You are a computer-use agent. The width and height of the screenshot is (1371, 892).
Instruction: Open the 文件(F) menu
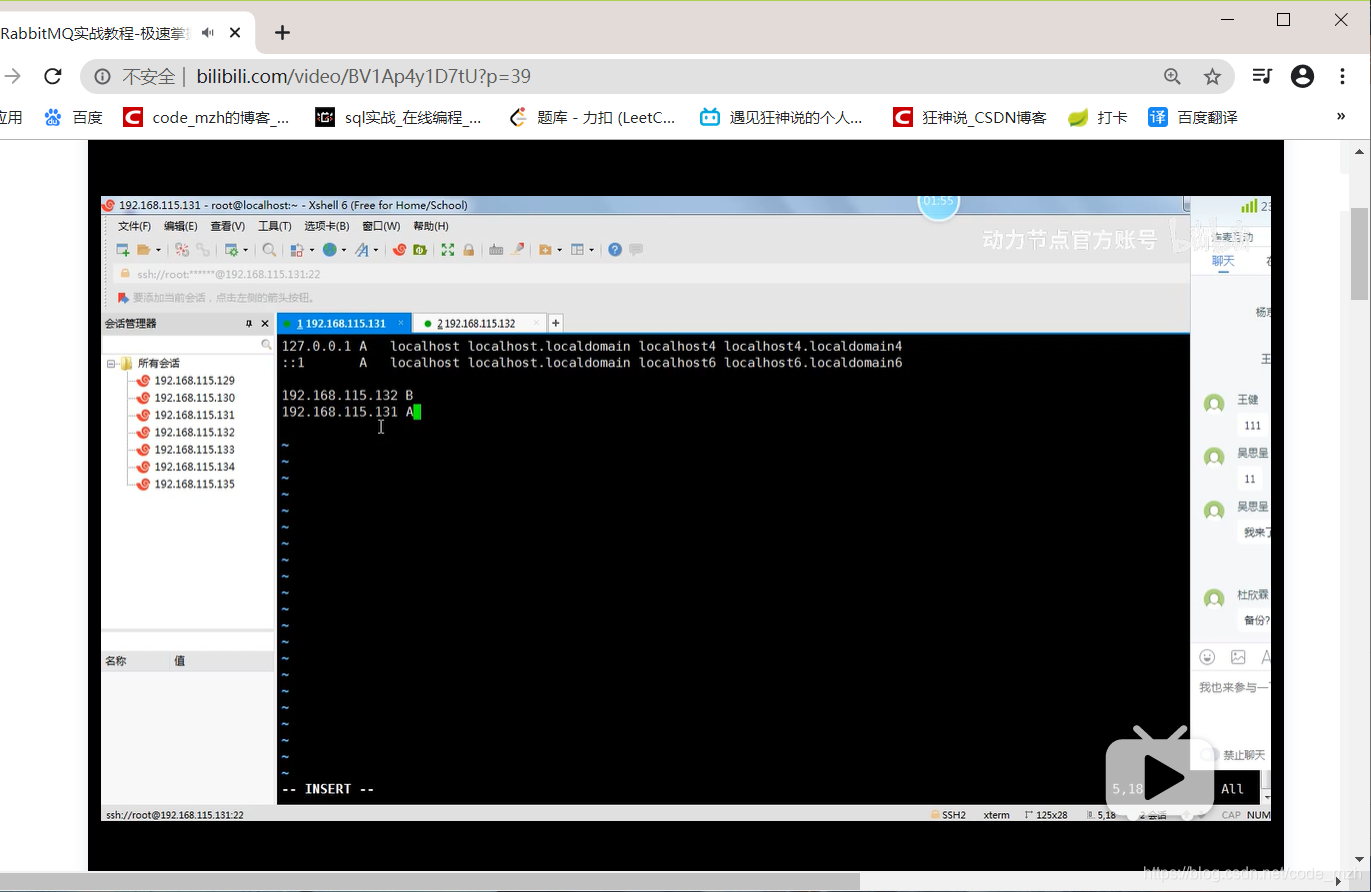[x=134, y=227]
